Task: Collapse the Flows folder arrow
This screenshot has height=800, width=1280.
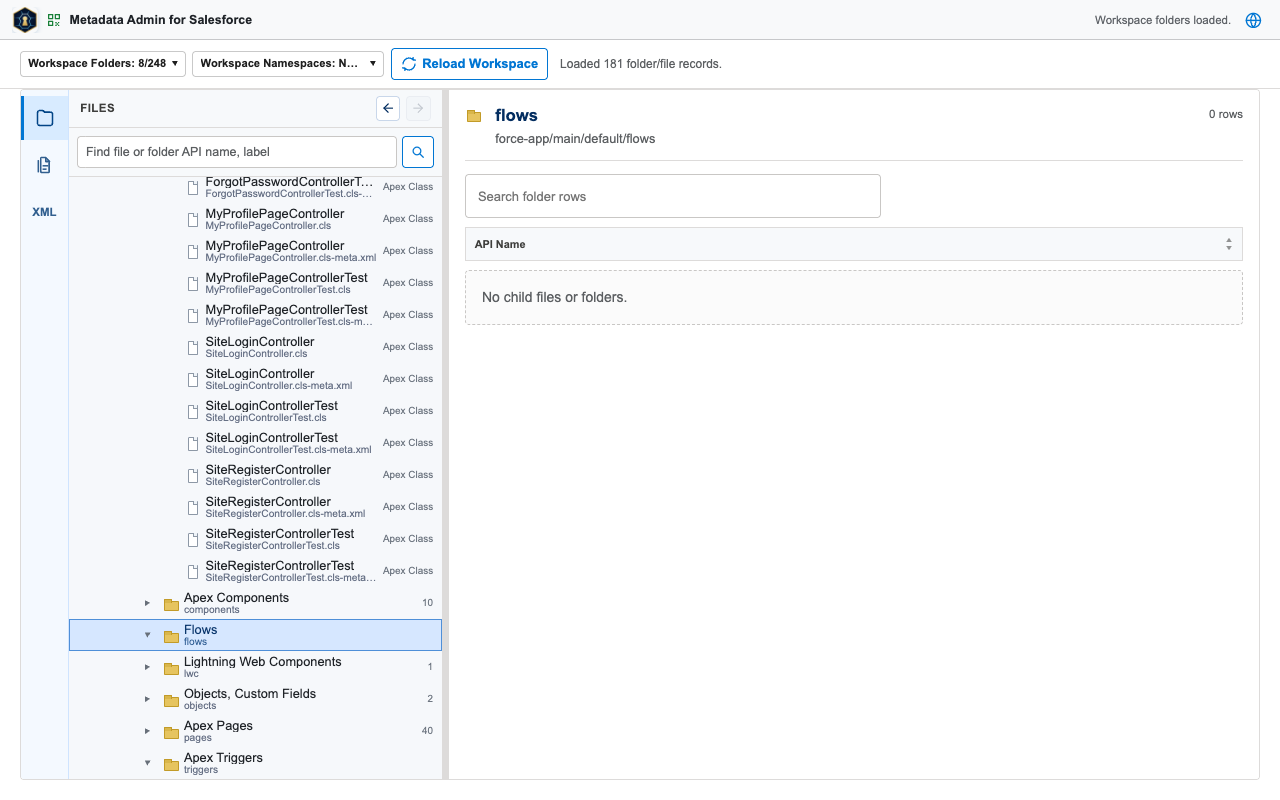Action: tap(147, 635)
